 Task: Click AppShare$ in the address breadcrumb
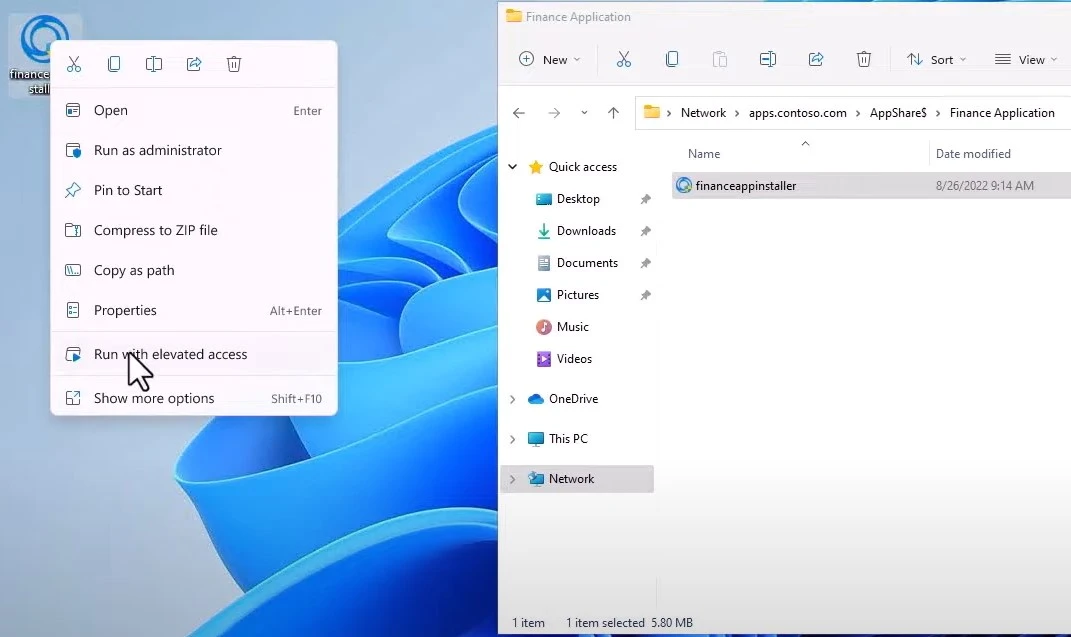(x=898, y=113)
